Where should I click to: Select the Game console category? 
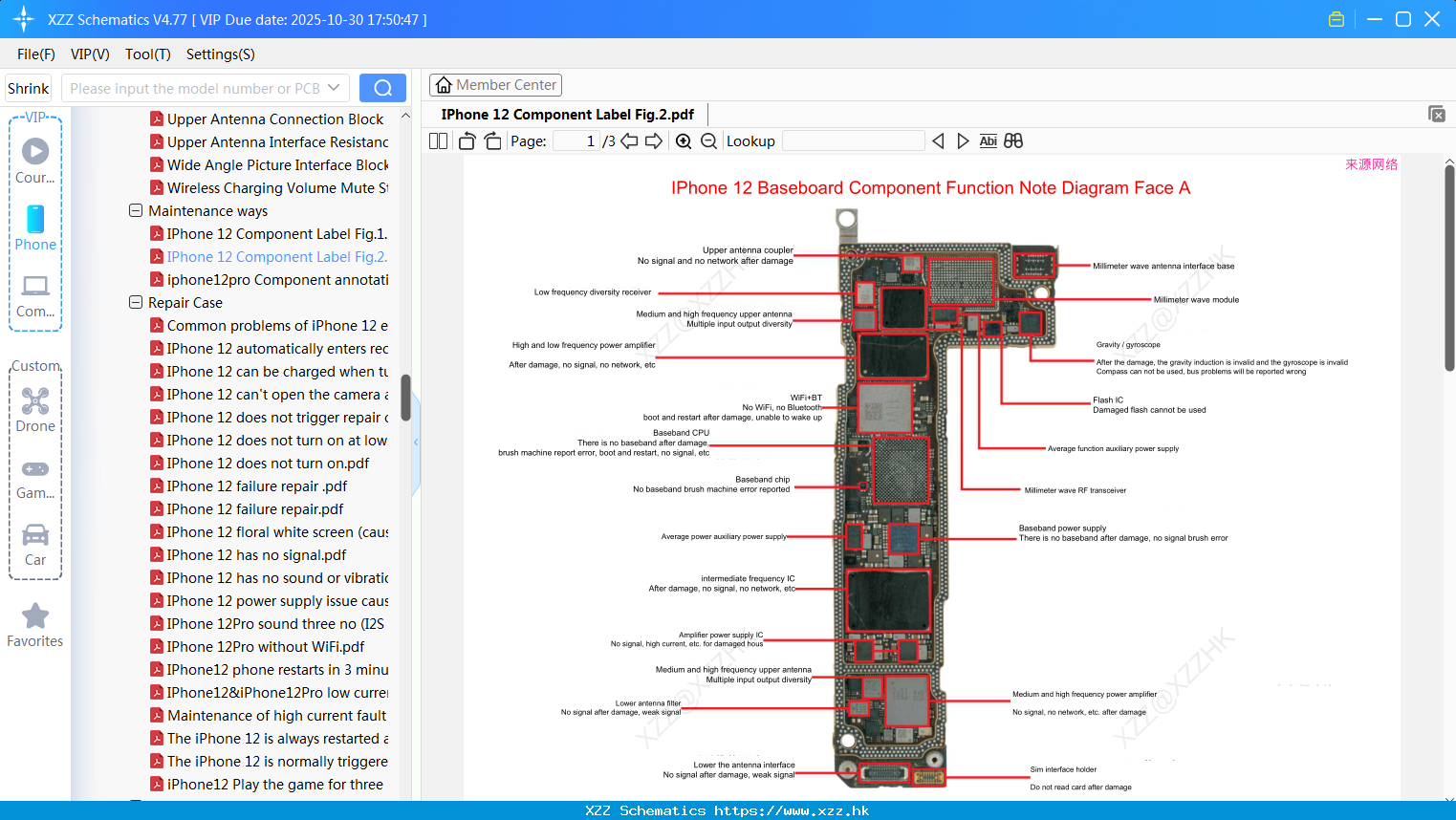(35, 479)
